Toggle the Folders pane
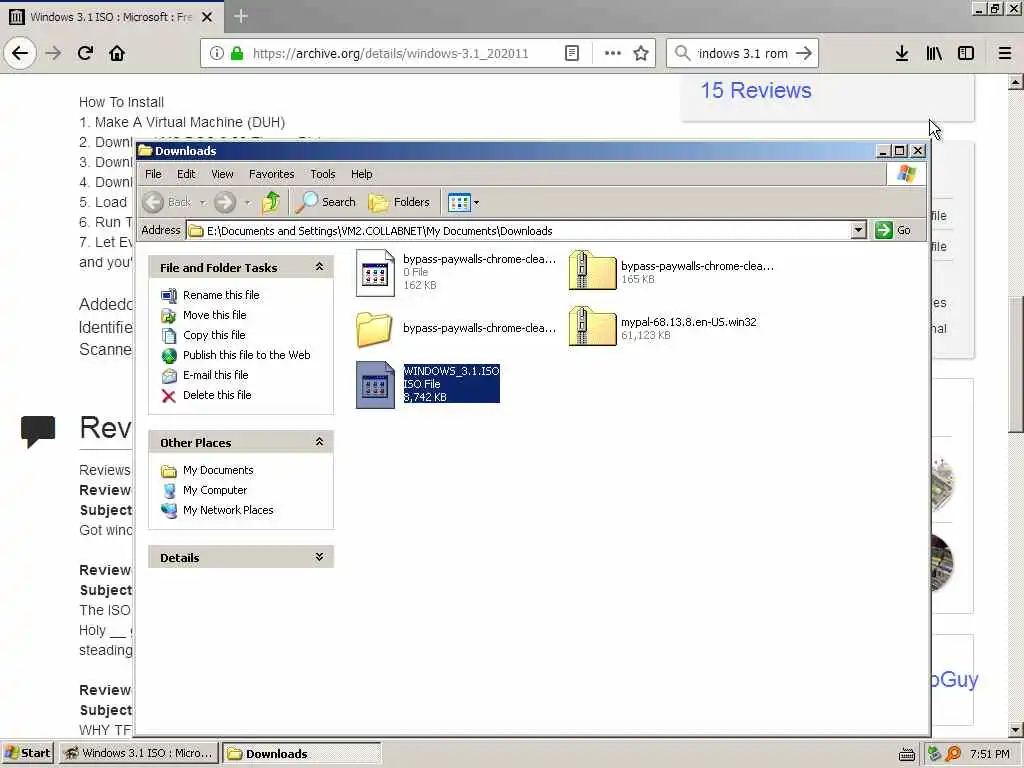 point(399,202)
